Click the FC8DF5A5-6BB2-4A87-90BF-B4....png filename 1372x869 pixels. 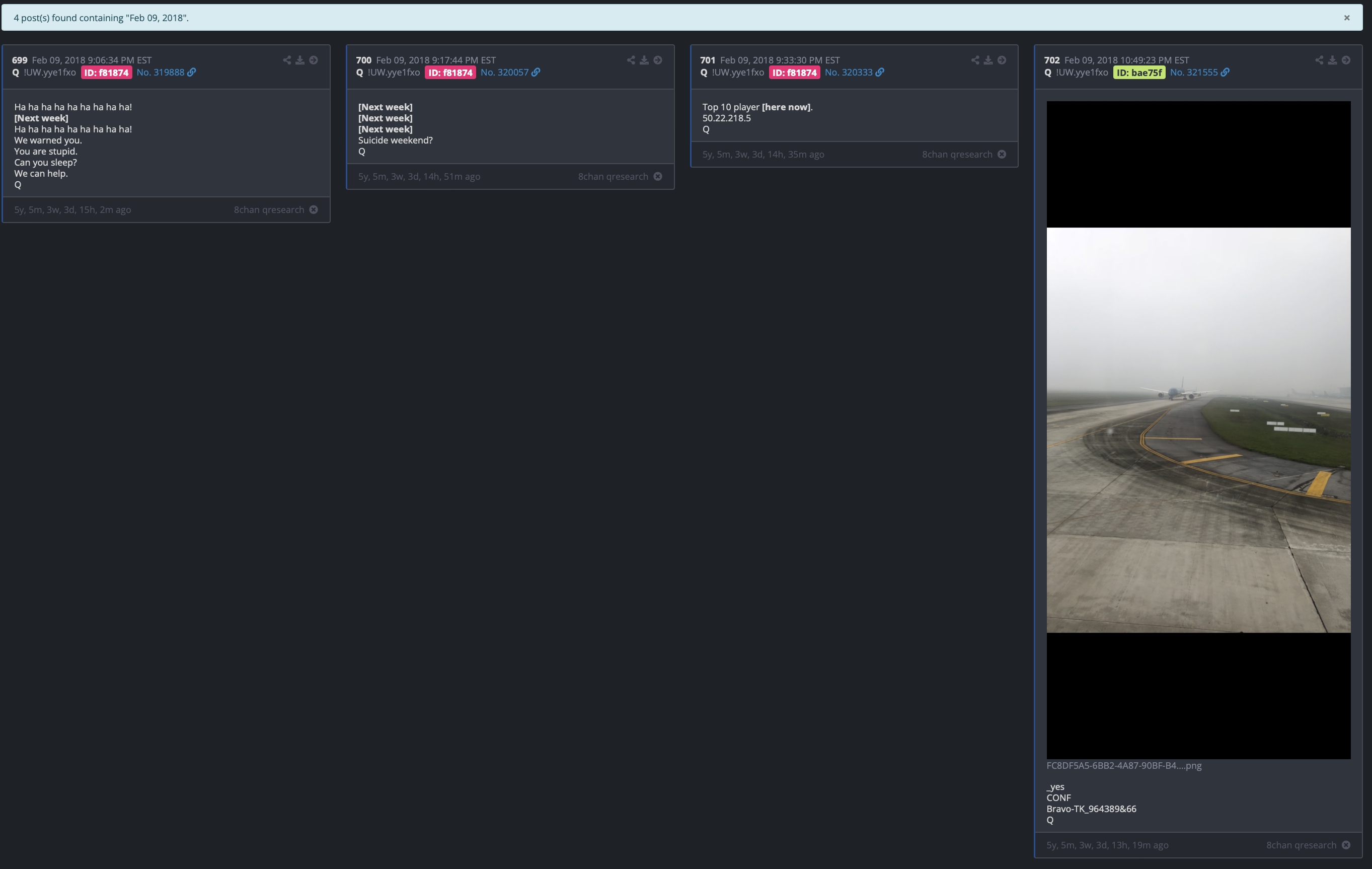click(1123, 765)
